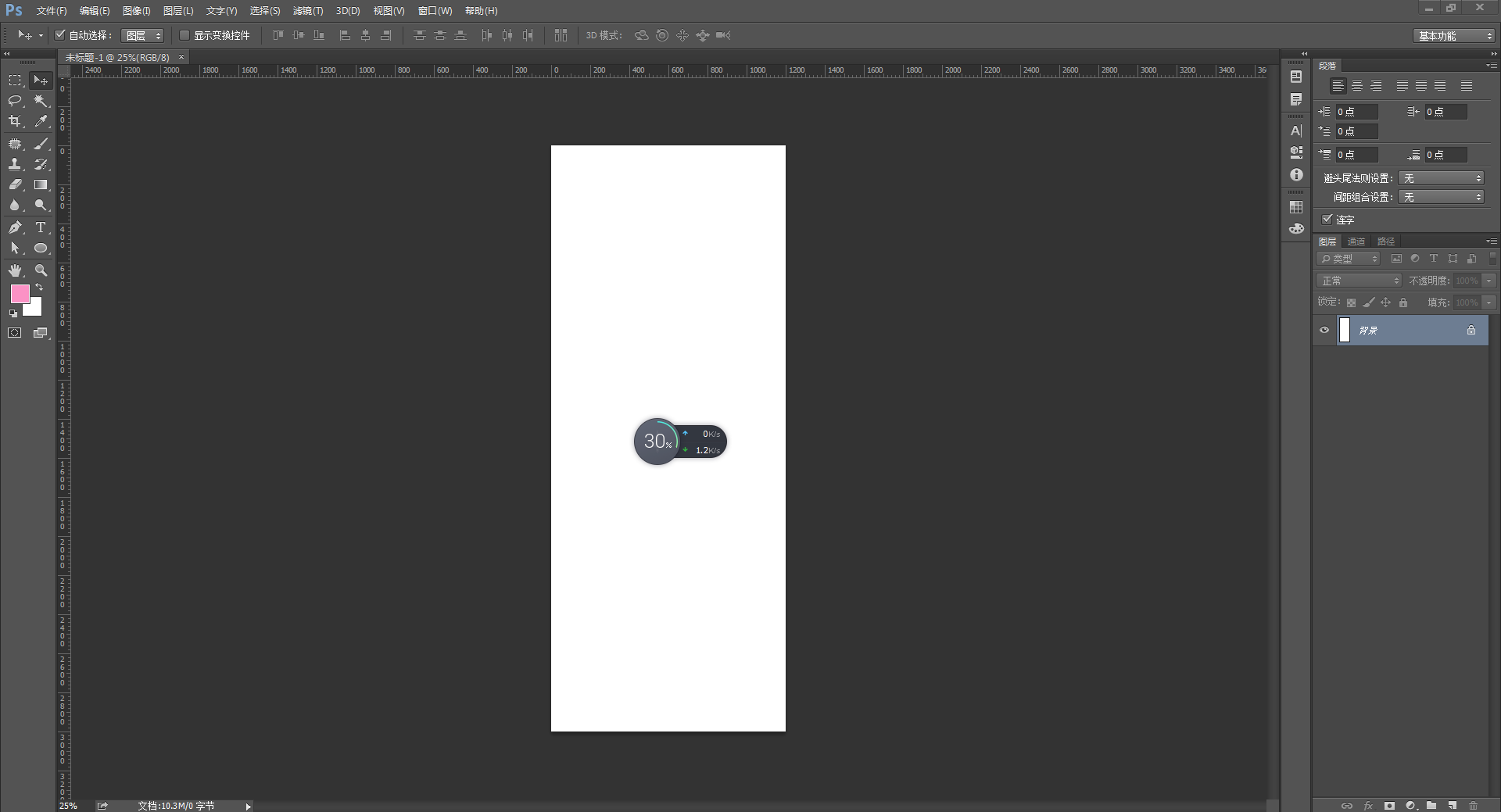Select the 未标题-1 document tab
The height and width of the screenshot is (812, 1501).
coord(117,57)
